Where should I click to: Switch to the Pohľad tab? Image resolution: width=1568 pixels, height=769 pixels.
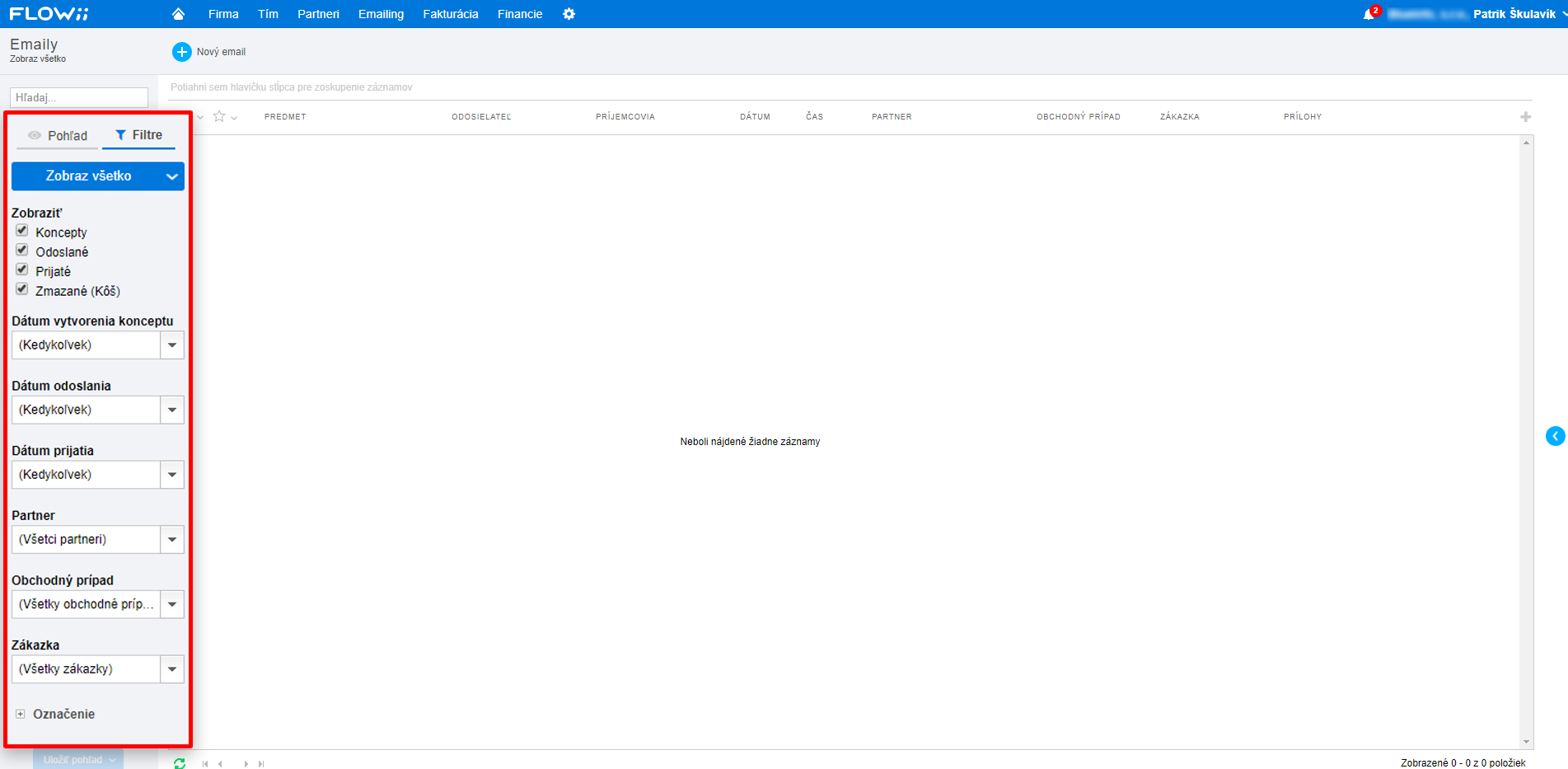click(57, 135)
